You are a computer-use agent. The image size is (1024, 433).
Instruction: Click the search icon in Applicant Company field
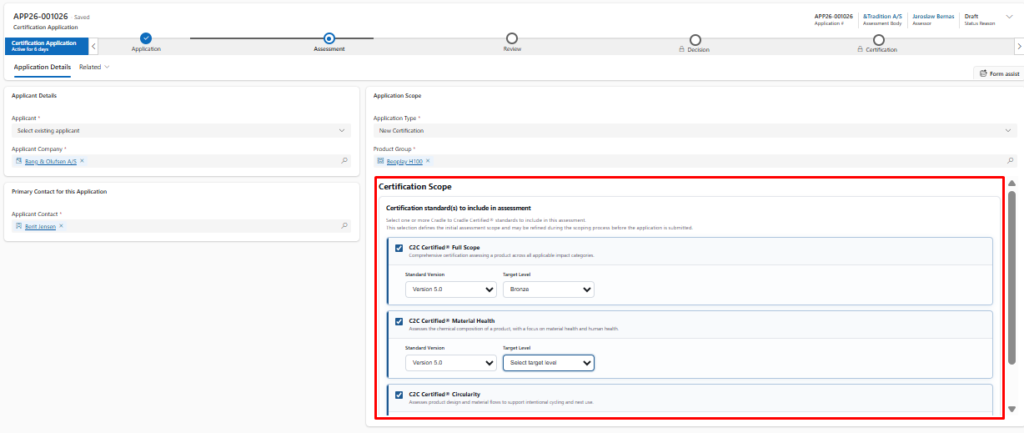tap(344, 160)
